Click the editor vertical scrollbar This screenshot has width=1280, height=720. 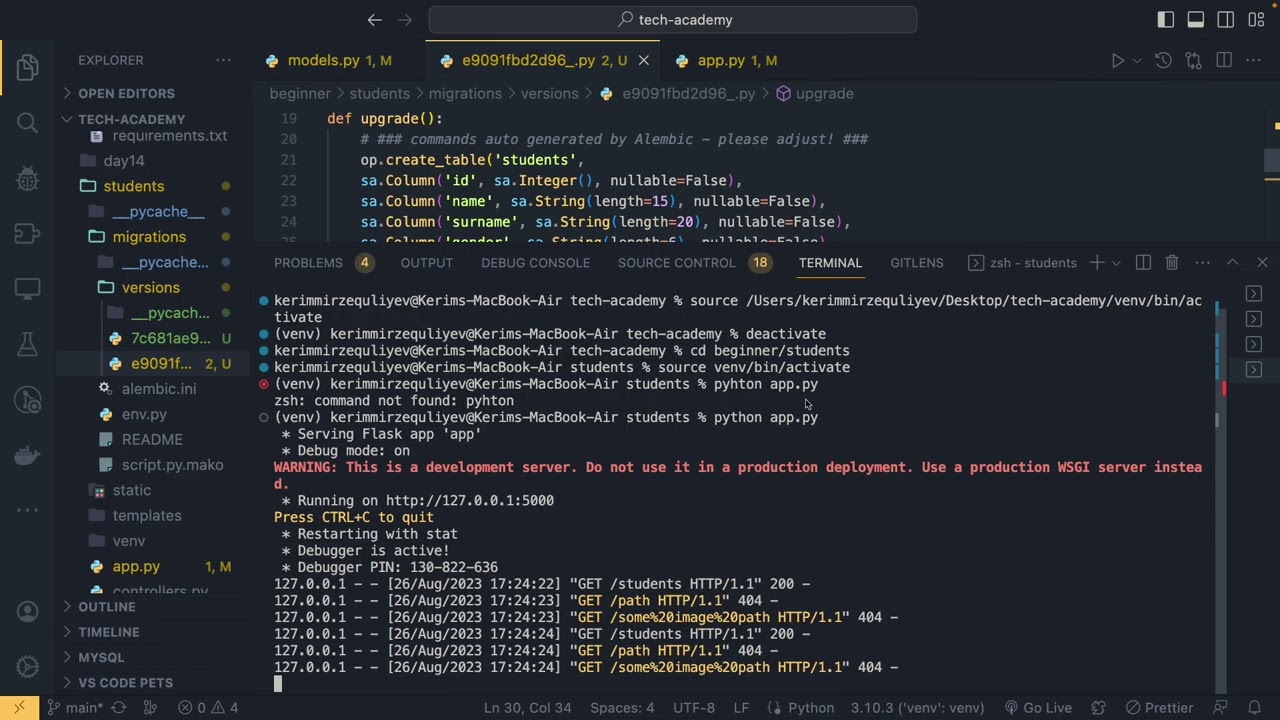pos(1272,160)
